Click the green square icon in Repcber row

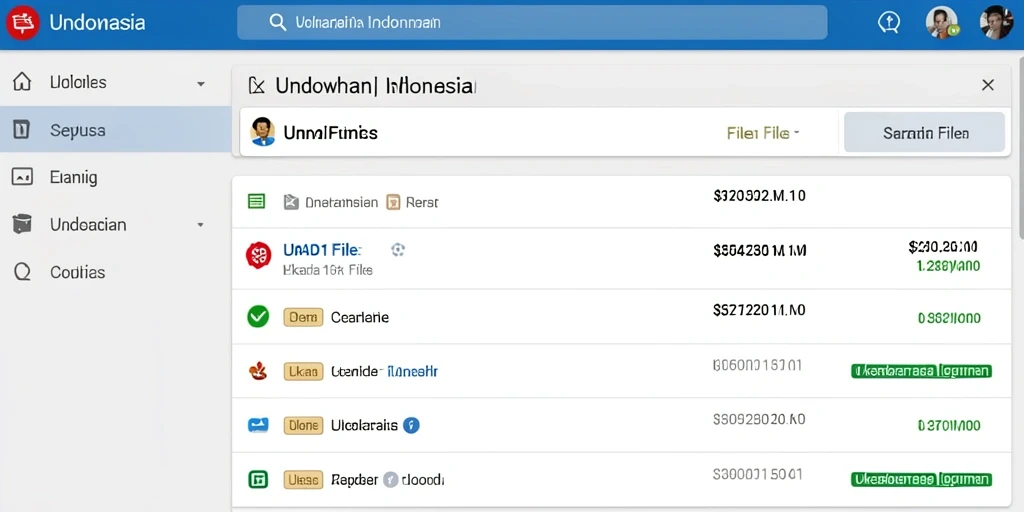[258, 480]
